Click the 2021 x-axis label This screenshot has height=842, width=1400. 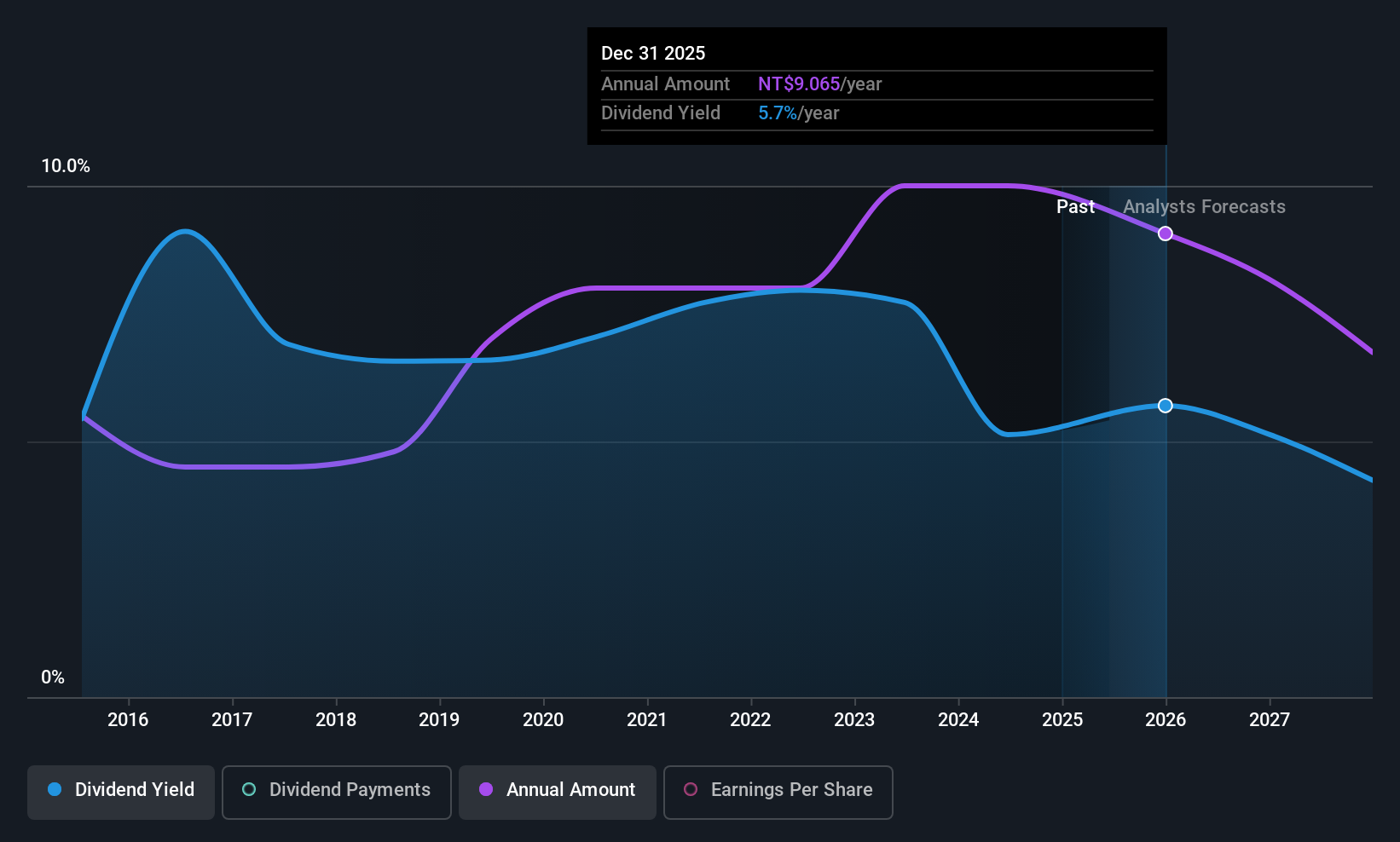click(x=647, y=720)
